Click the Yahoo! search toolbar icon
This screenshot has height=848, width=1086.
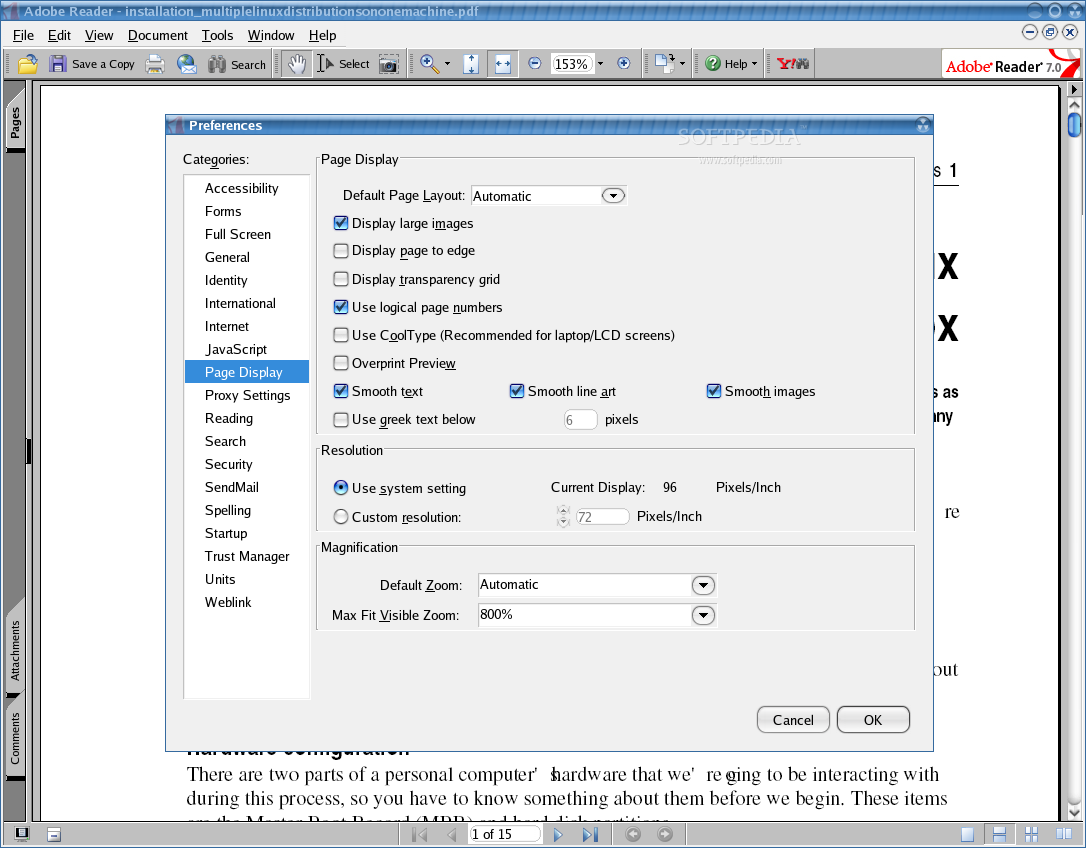790,63
